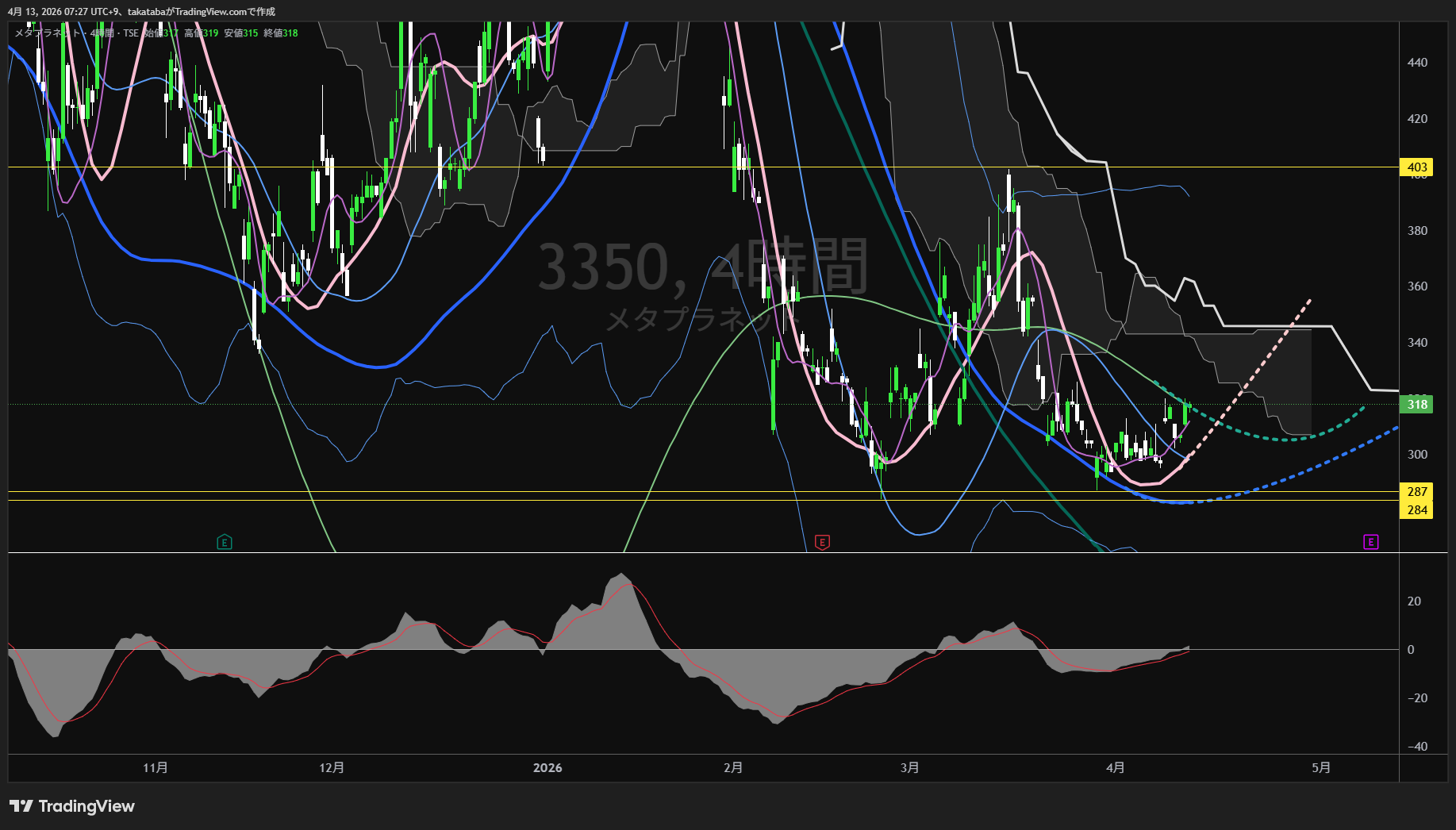
Task: Click the 終値318 close value in legend
Action: pos(281,33)
